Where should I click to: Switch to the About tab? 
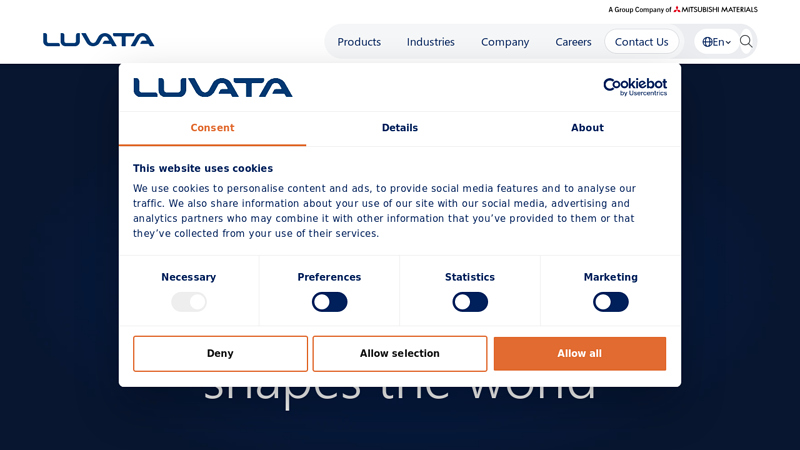(x=587, y=128)
